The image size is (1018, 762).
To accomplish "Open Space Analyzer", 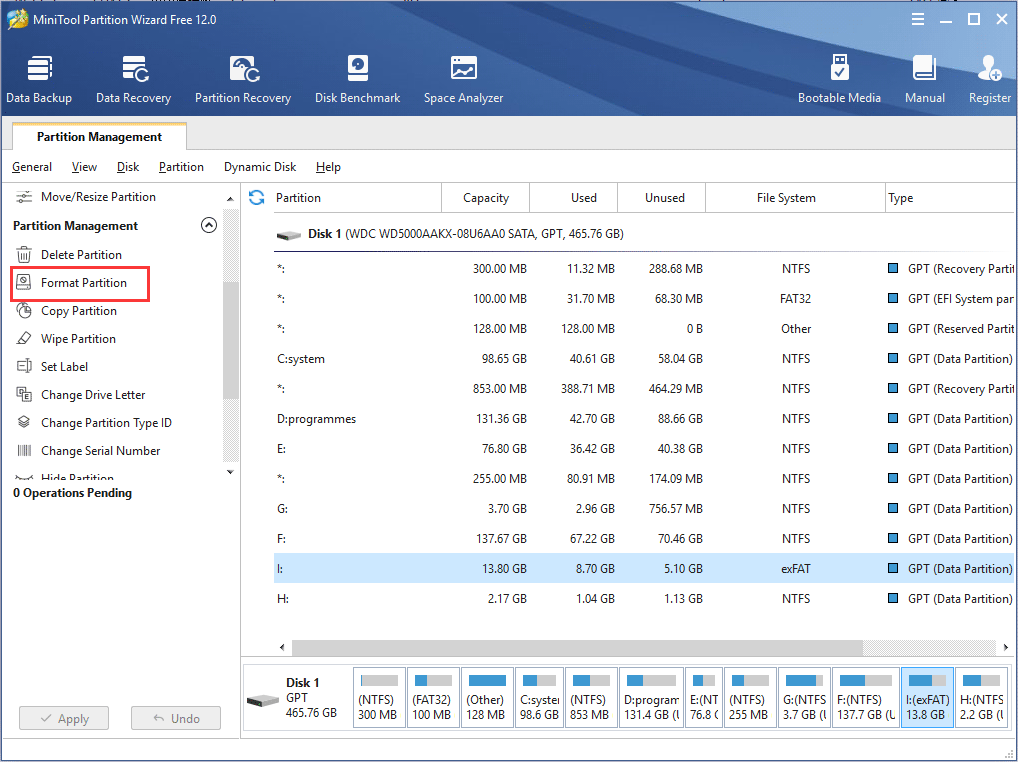I will pos(463,79).
